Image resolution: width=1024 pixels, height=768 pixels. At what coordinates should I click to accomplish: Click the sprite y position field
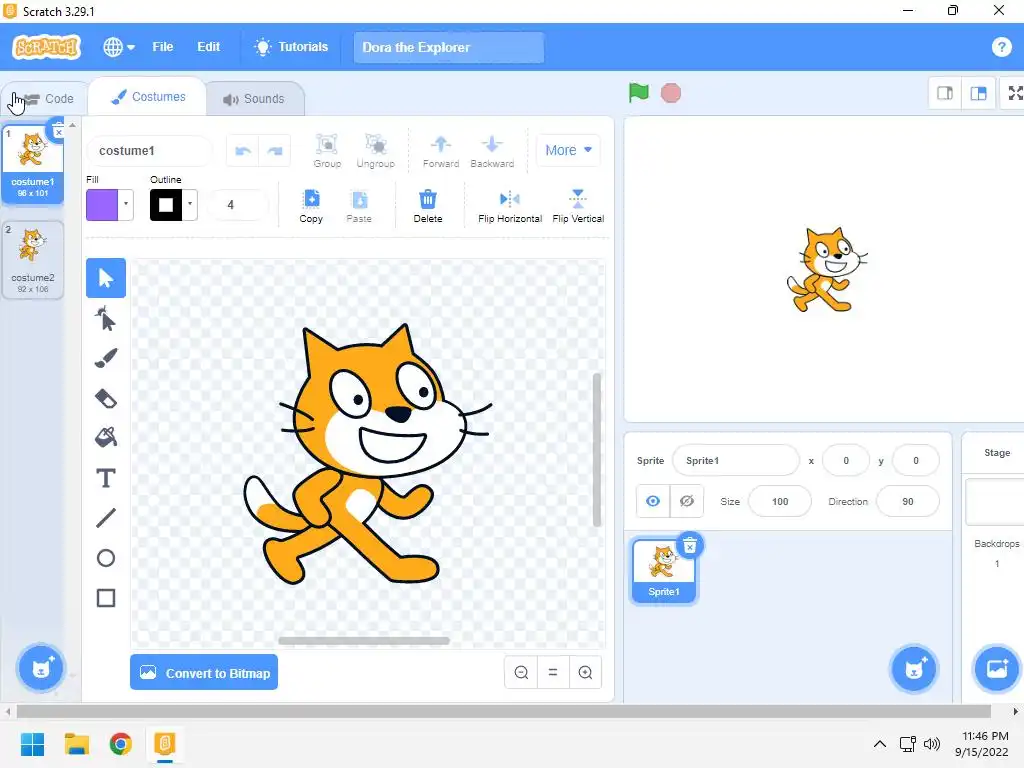pos(916,460)
